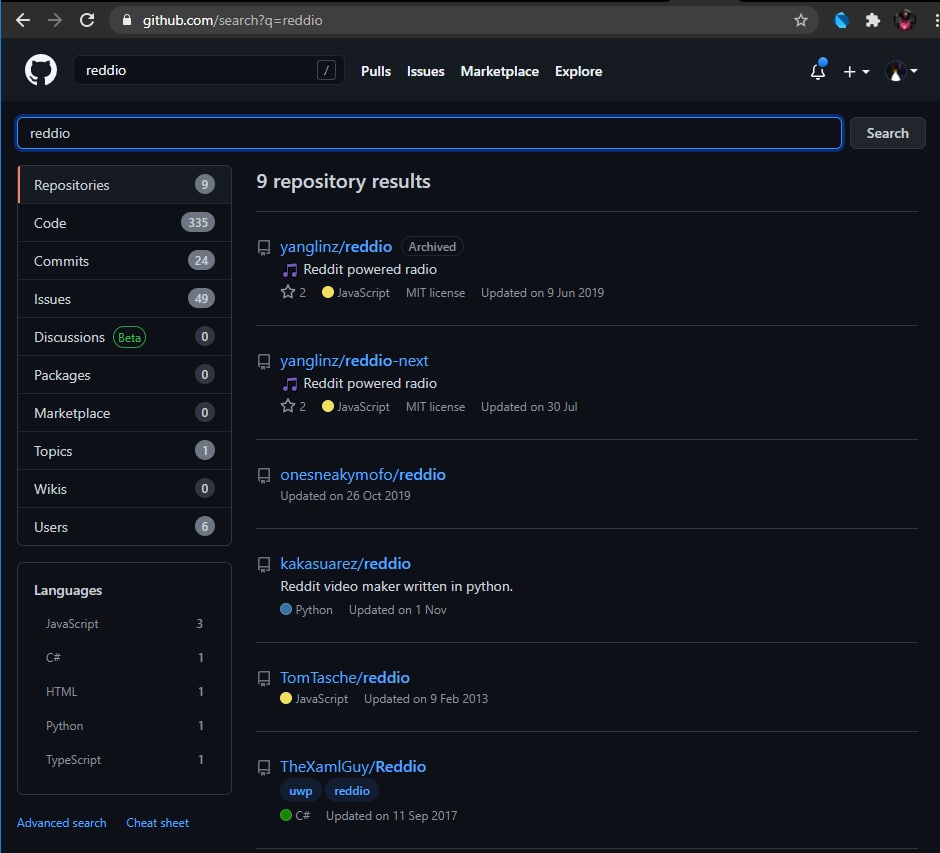Click repo icon beside TheXamlGuy/Reddio
The image size is (940, 853).
[x=264, y=767]
